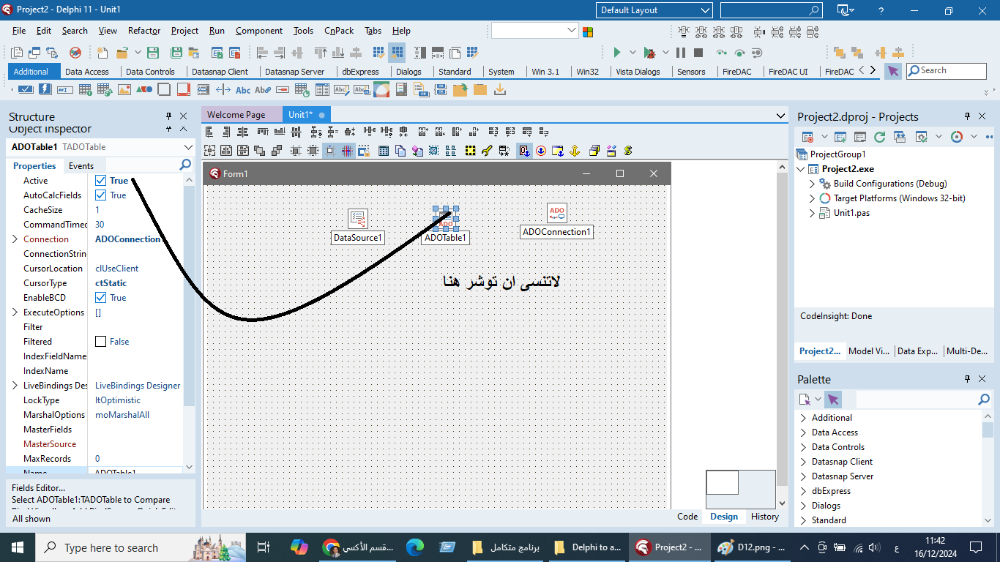Click the Palette panel search magnifier icon
The image size is (1000, 562).
[x=983, y=399]
